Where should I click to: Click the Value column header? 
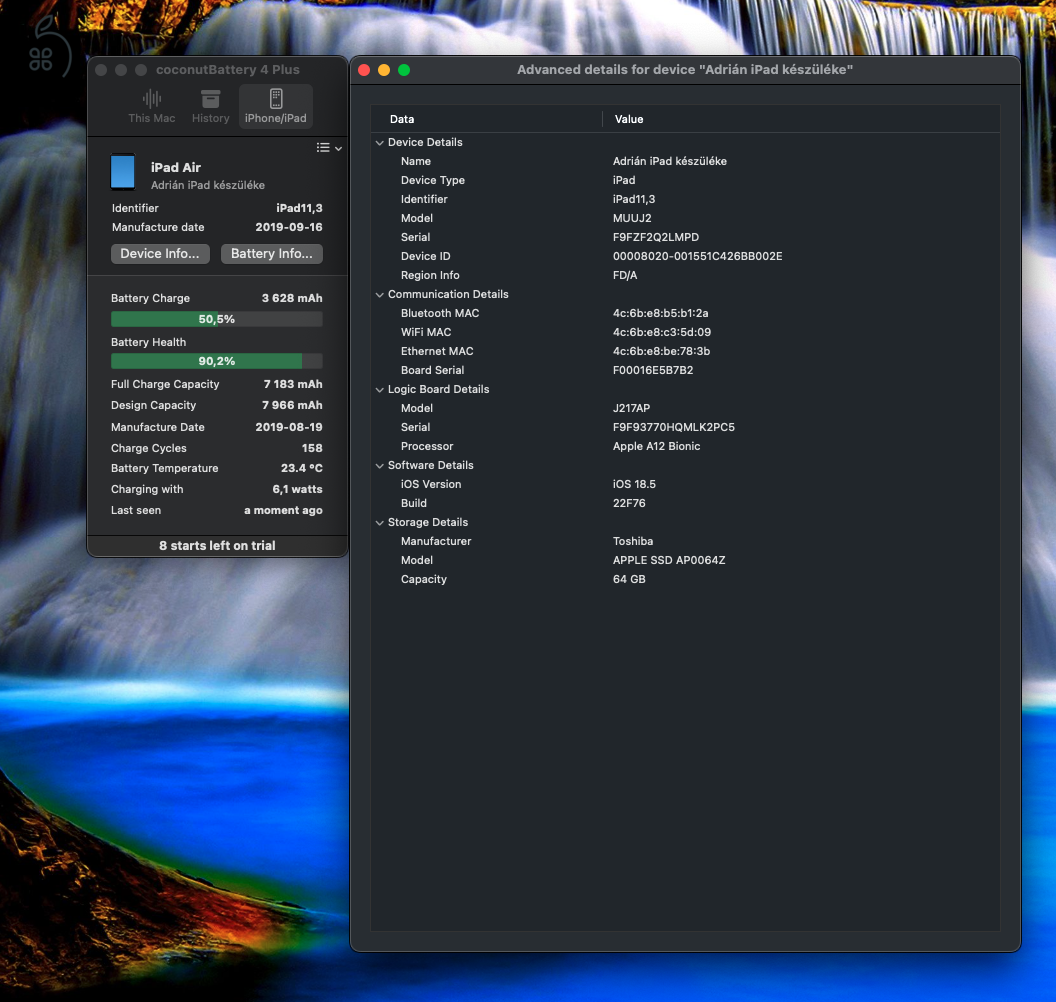point(629,119)
